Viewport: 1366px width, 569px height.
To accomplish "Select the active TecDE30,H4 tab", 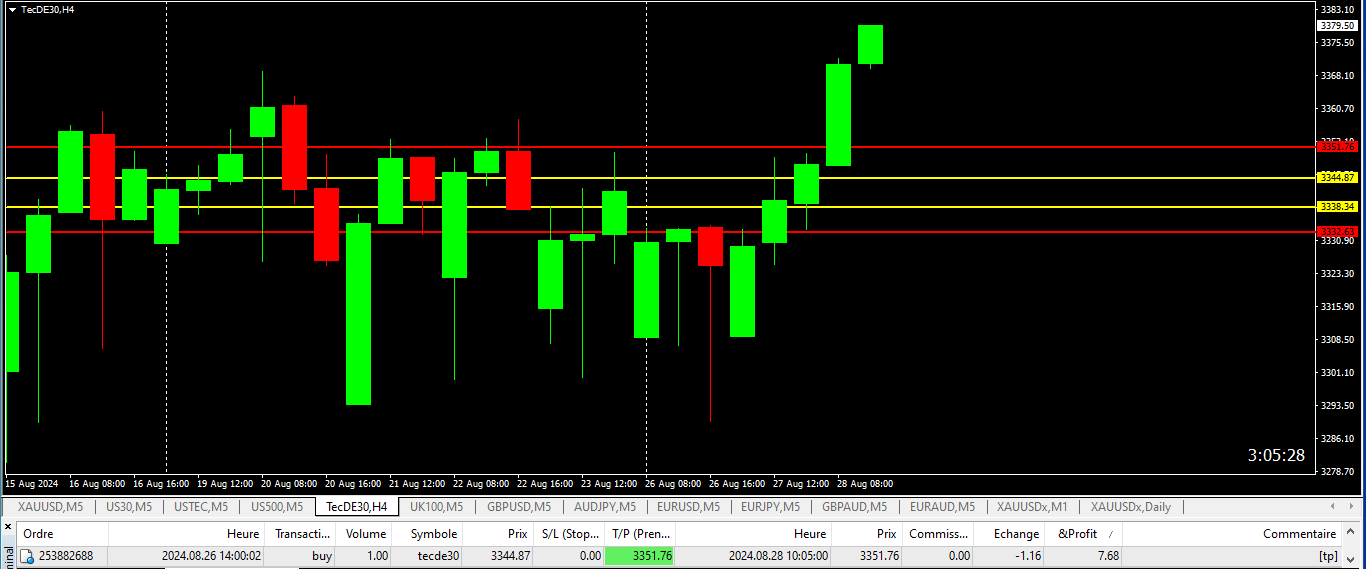I will tap(357, 507).
